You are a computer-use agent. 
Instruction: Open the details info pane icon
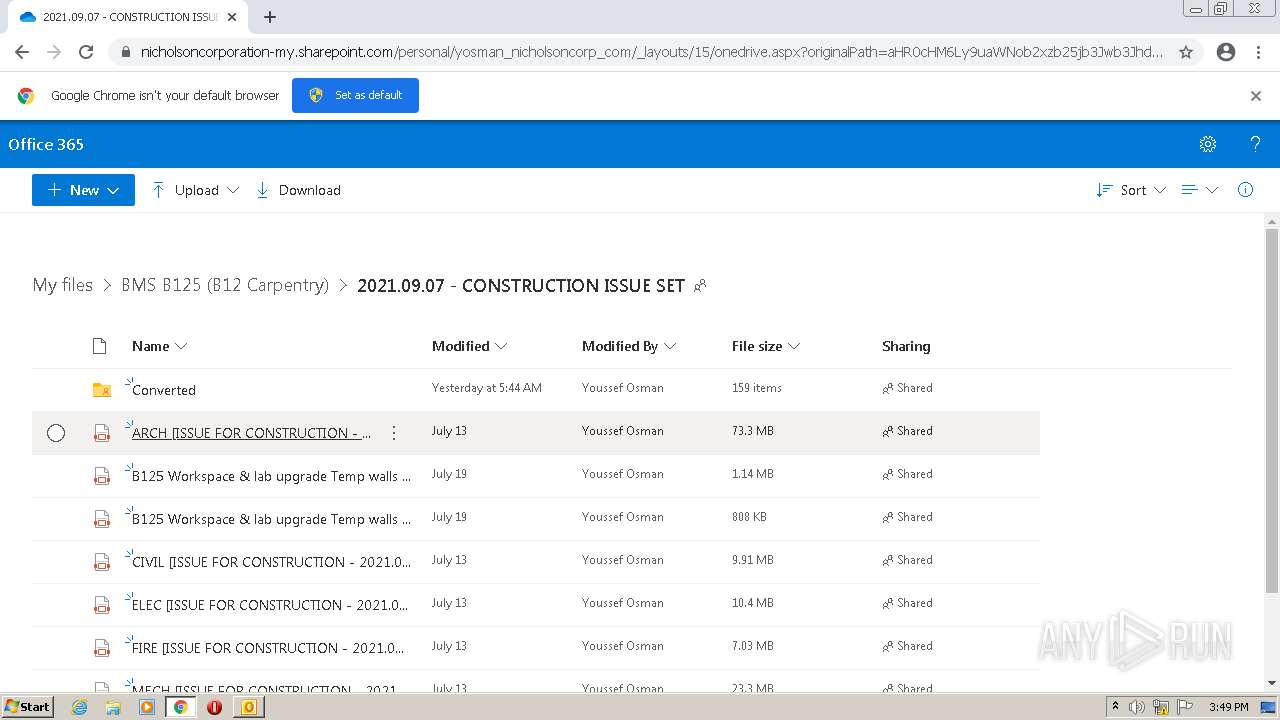pyautogui.click(x=1245, y=190)
